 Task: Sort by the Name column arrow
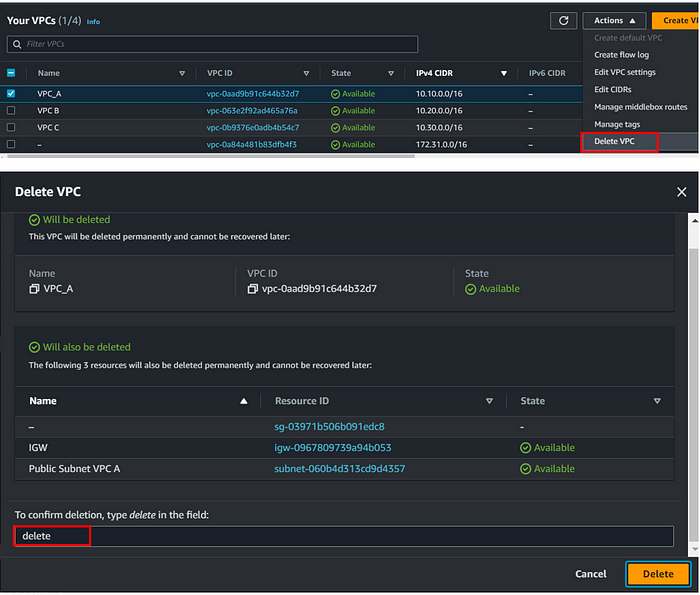point(182,73)
